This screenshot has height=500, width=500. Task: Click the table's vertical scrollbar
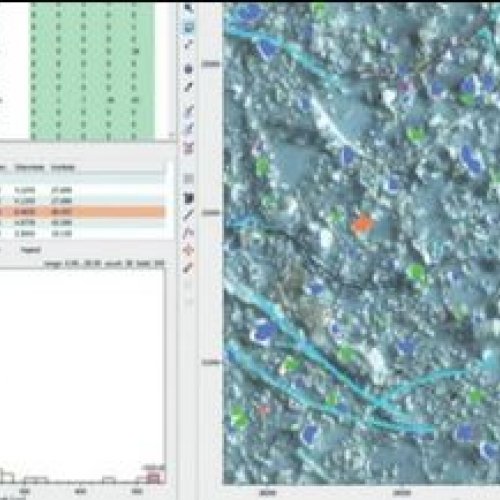pos(170,200)
